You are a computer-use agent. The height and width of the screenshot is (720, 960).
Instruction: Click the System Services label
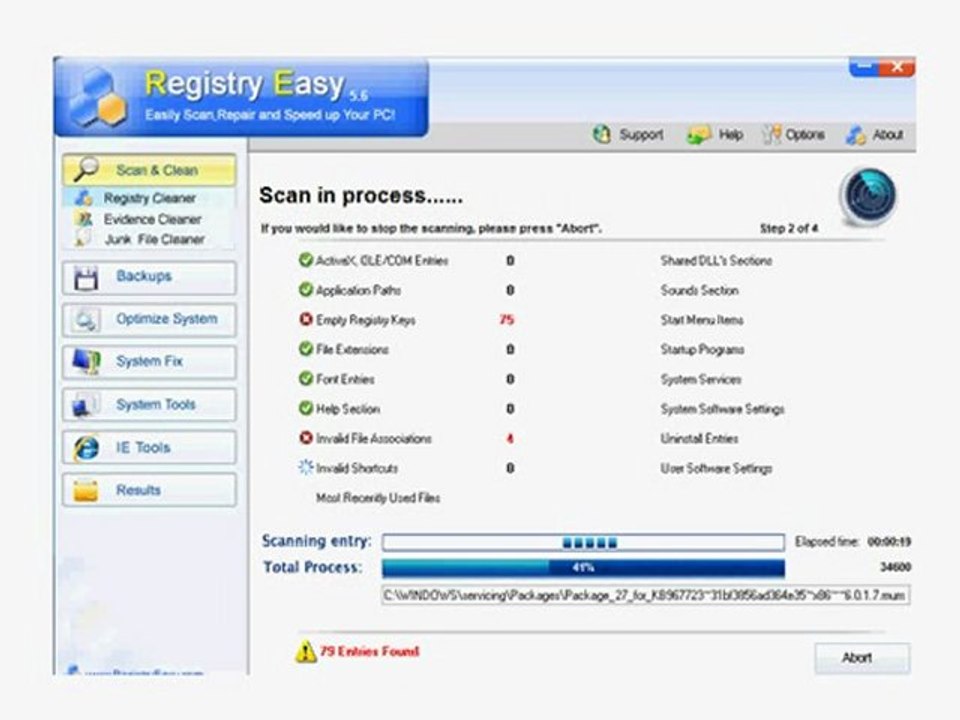[700, 379]
